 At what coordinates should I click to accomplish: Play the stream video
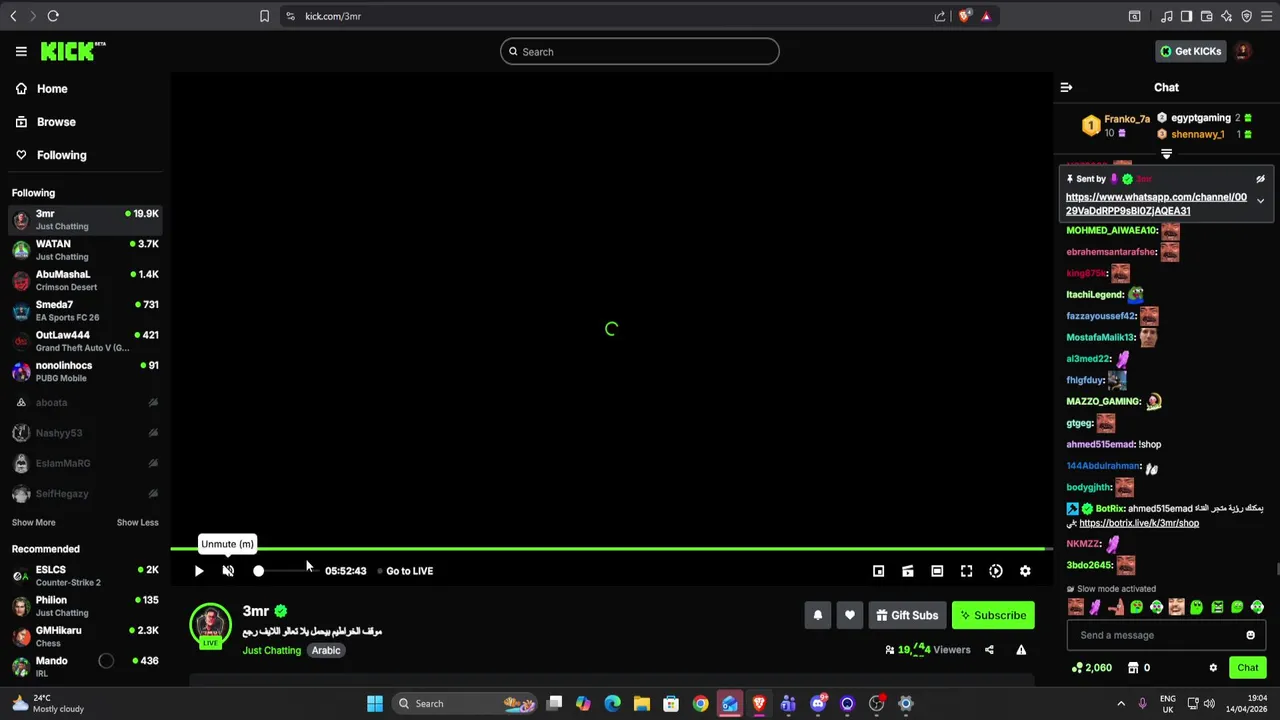[199, 571]
